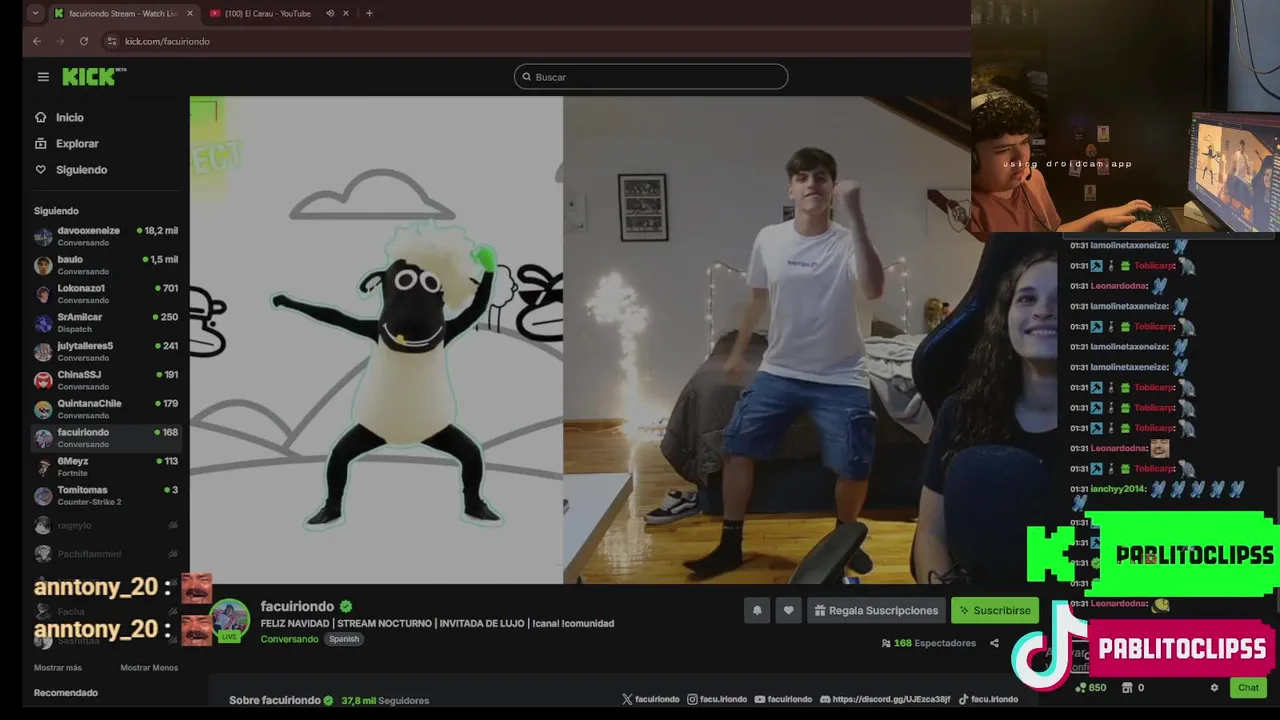Viewport: 1280px width, 720px height.
Task: Open julytalleres5 followed channel
Action: pos(106,352)
